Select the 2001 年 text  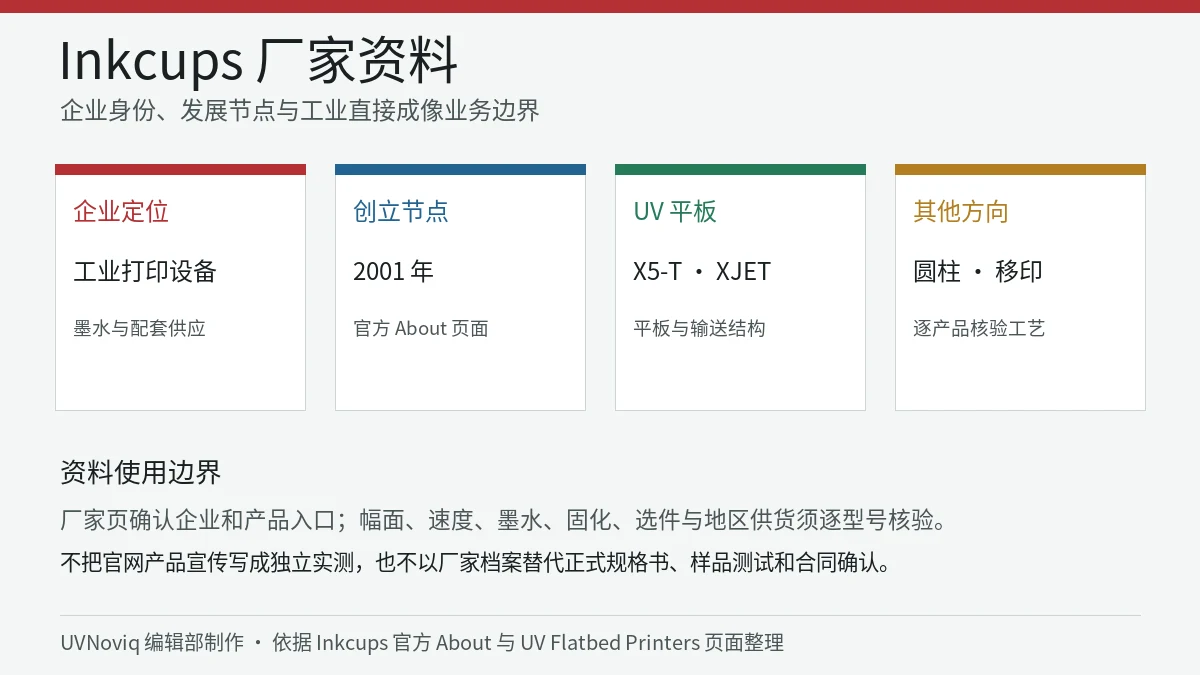point(393,271)
